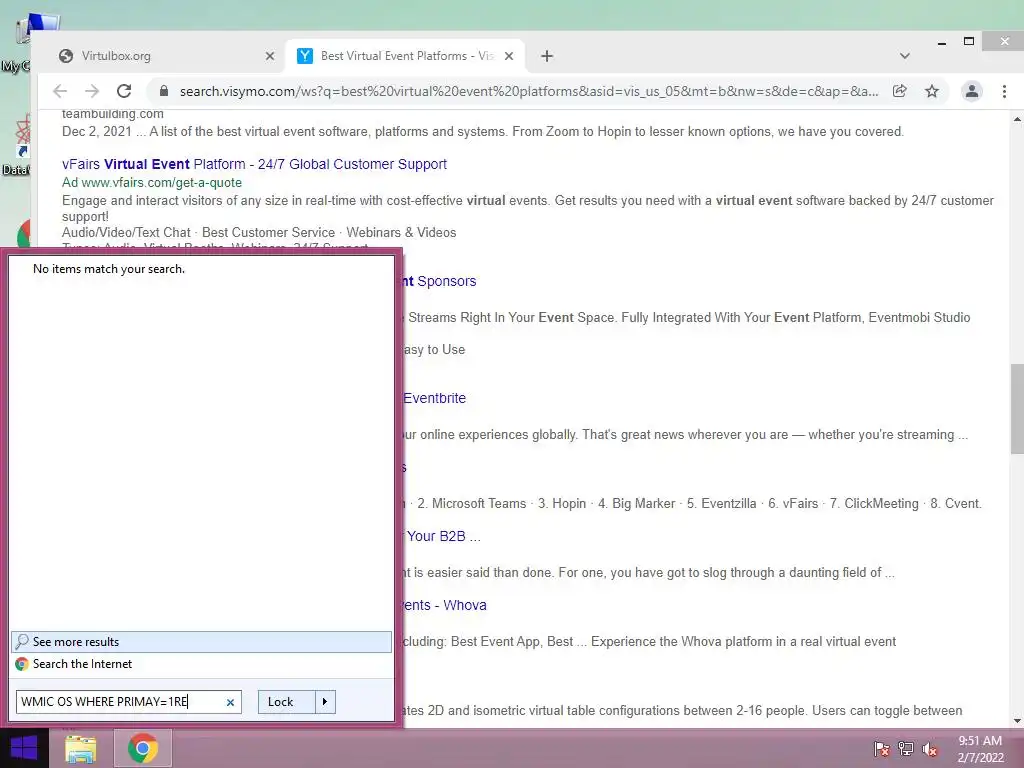Click the Chrome taskbar icon
Image resolution: width=1024 pixels, height=768 pixels.
(143, 748)
